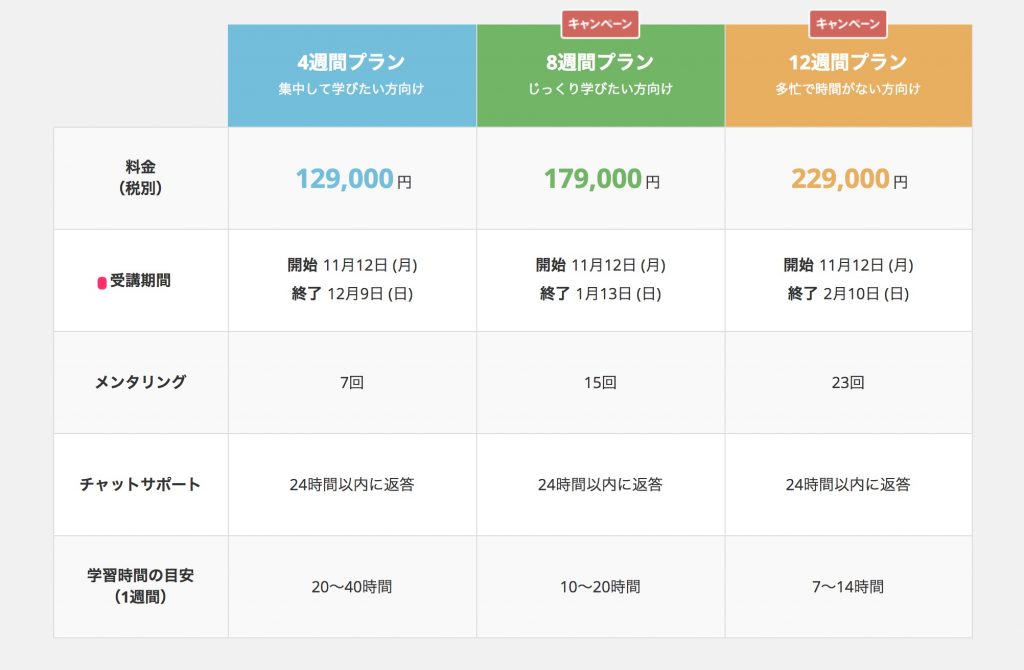Click the 終了 12月9日 date in 4-week plan

point(352,294)
